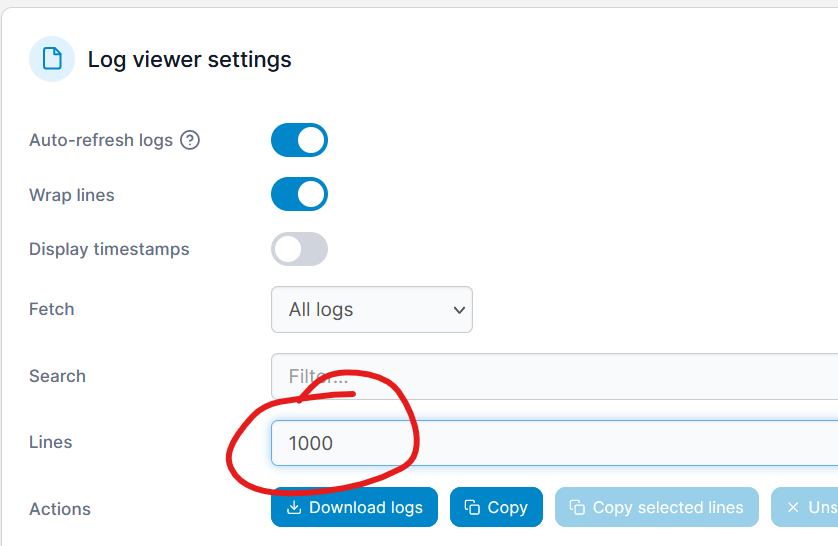Turn off the Wrap lines switch
Image resolution: width=838 pixels, height=546 pixels.
pos(299,194)
